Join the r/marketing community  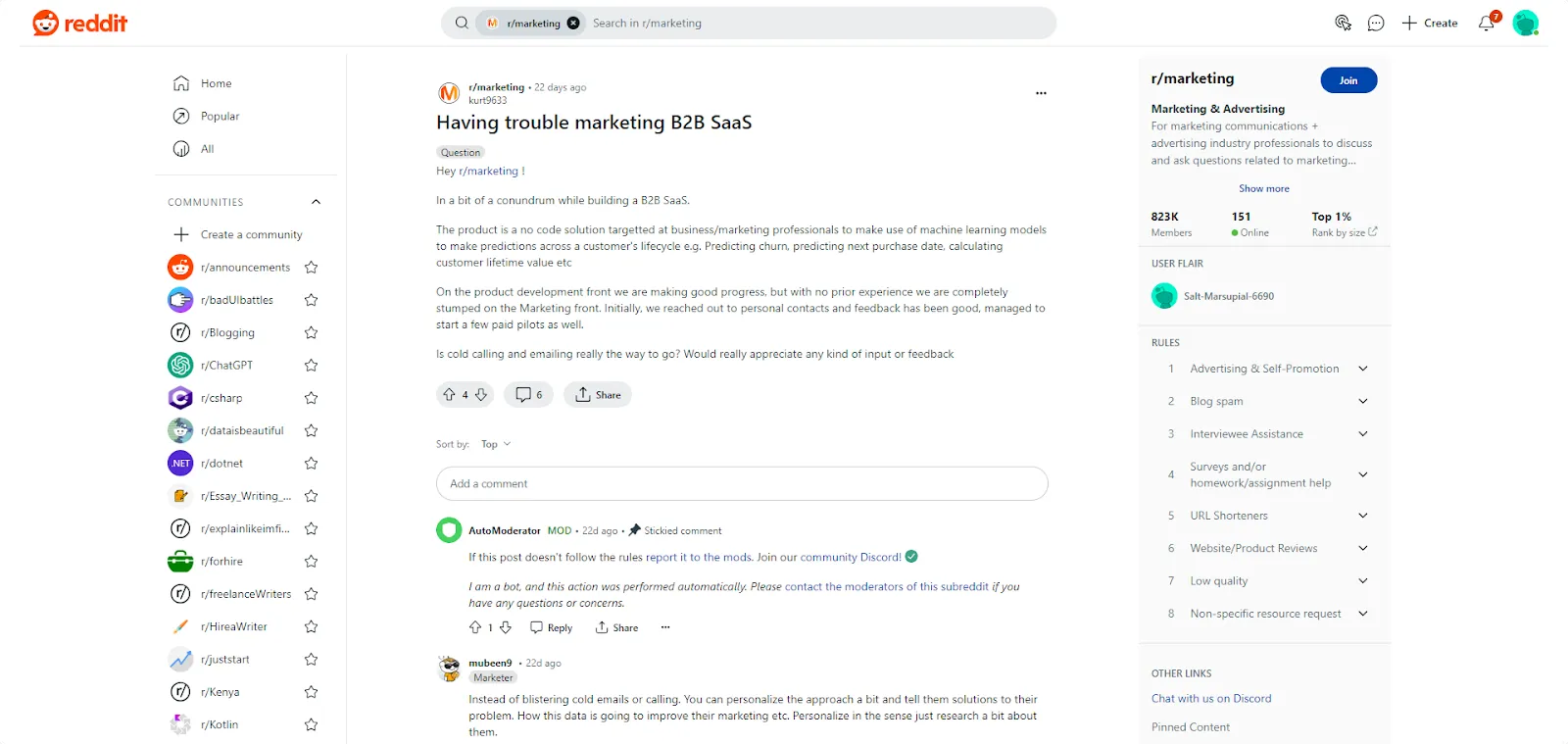1348,80
